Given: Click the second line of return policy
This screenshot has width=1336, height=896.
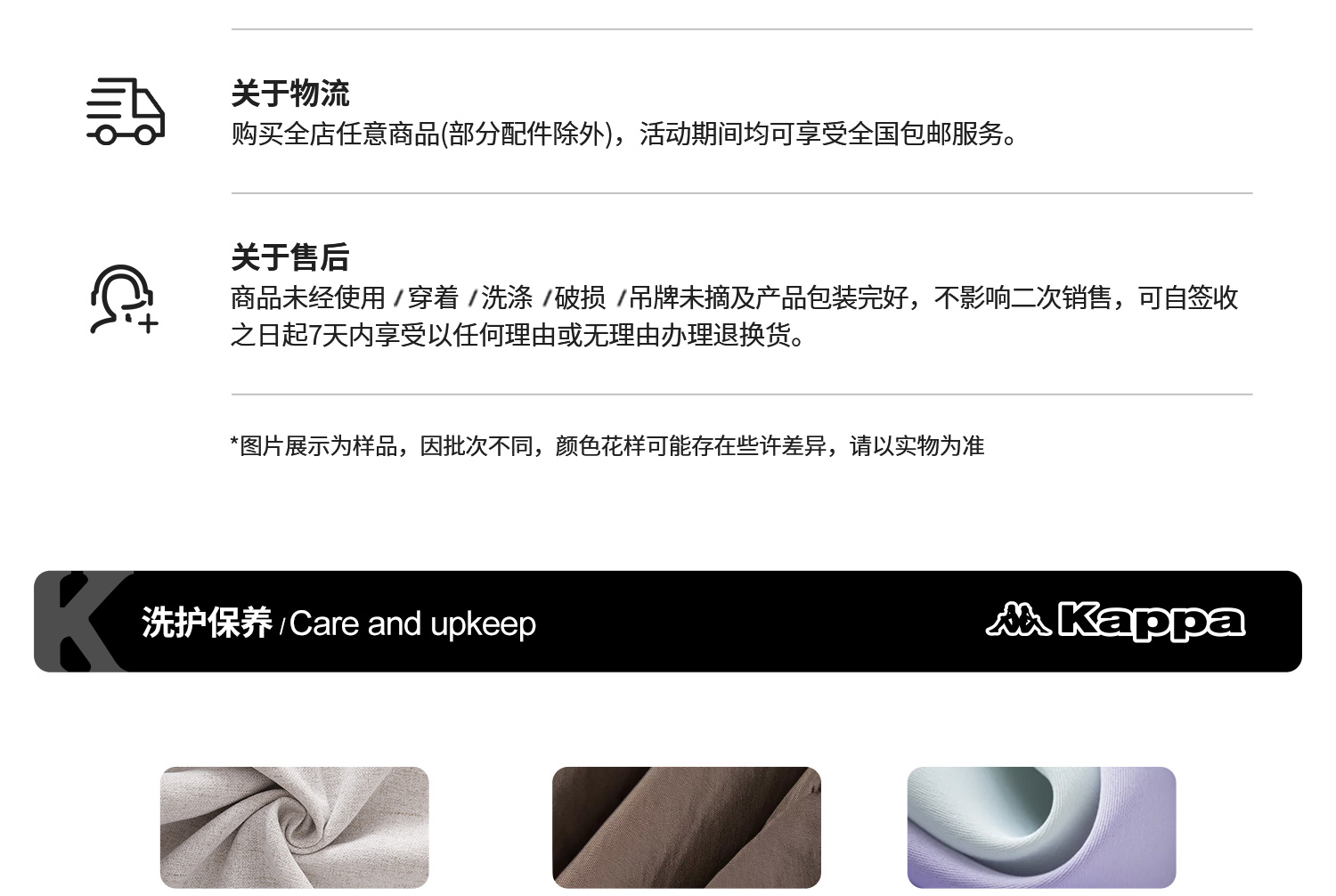Looking at the screenshot, I should pos(517,335).
